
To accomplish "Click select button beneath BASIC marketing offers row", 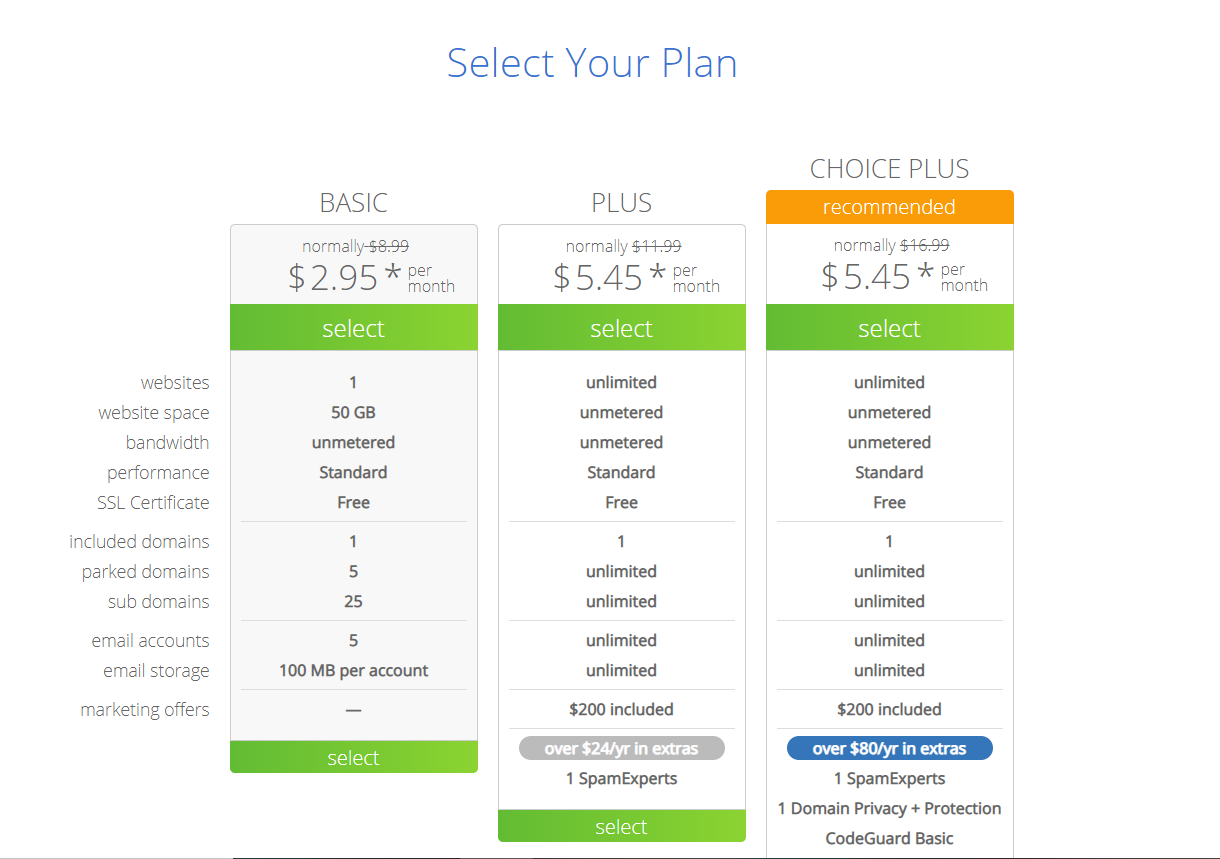I will 354,757.
